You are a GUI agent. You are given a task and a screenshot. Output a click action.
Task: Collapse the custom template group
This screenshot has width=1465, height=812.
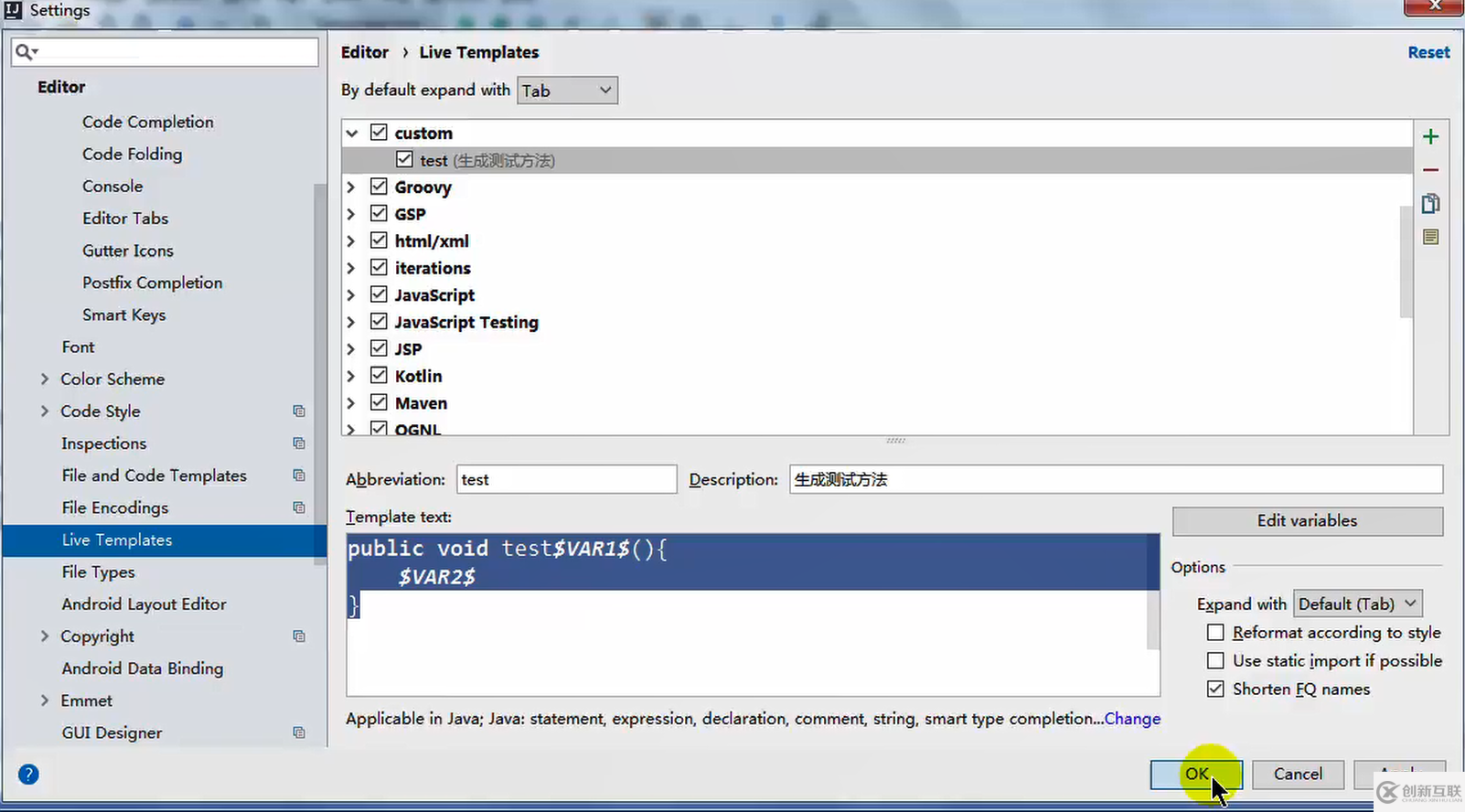(352, 134)
